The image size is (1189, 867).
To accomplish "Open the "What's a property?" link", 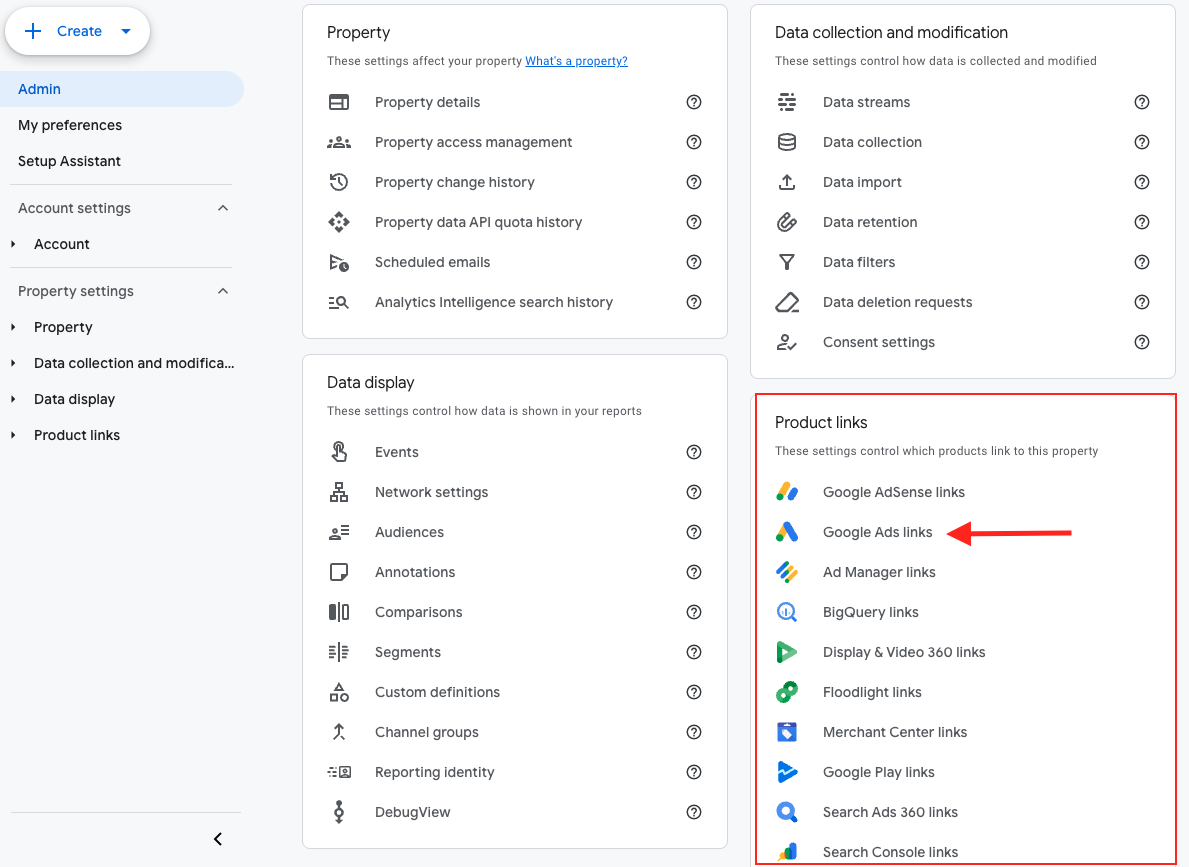I will (576, 61).
